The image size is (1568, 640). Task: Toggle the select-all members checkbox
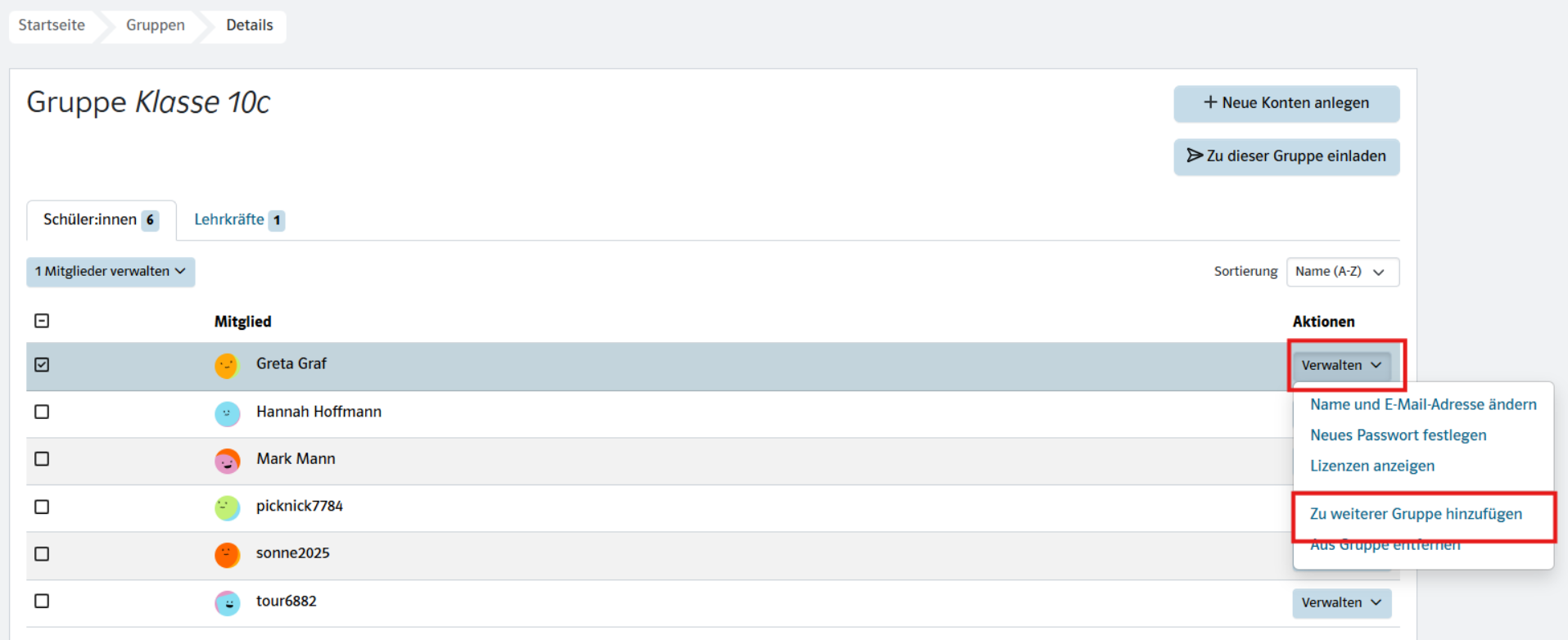tap(42, 321)
